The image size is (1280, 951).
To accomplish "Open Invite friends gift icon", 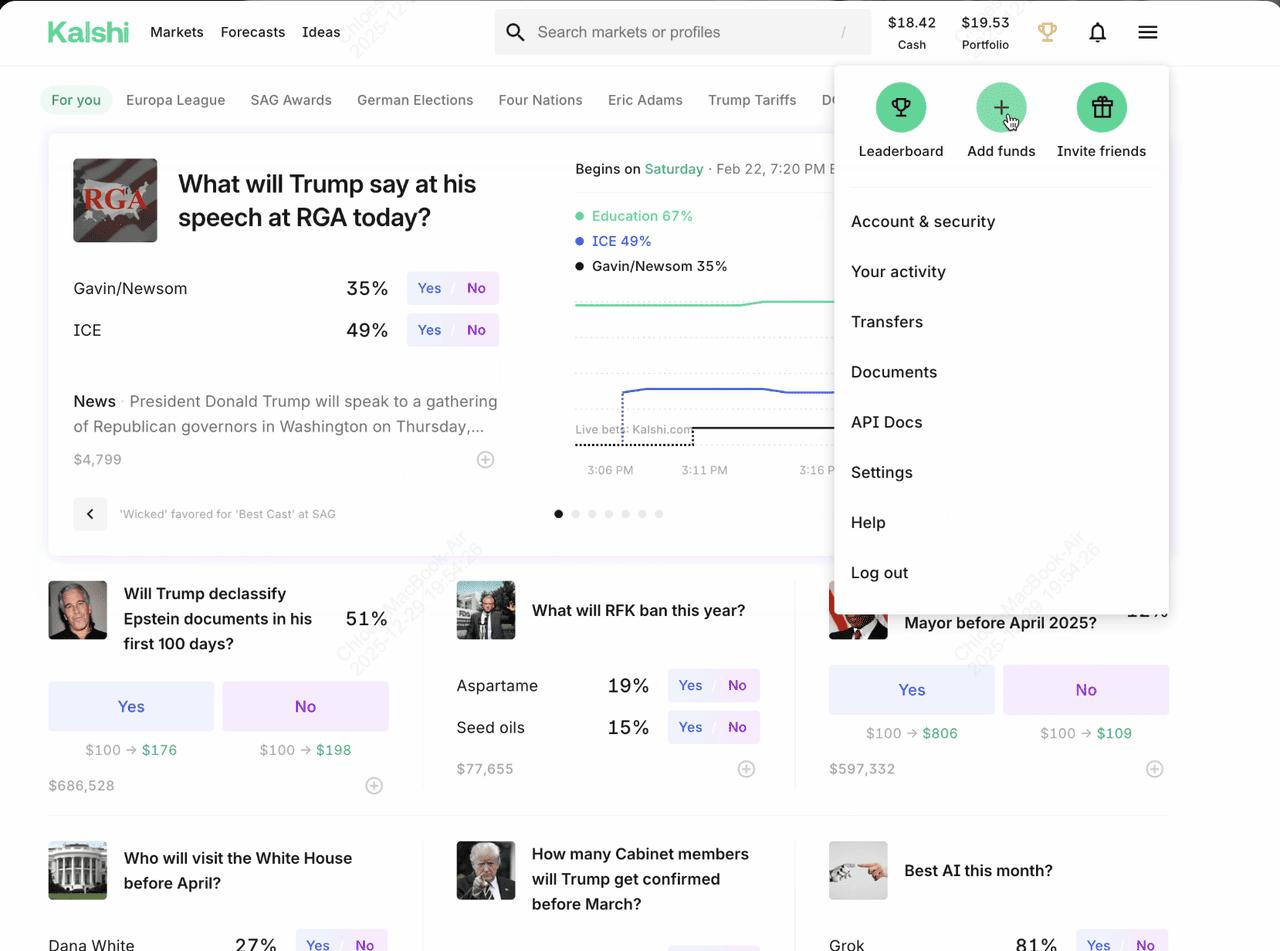I will point(1101,108).
